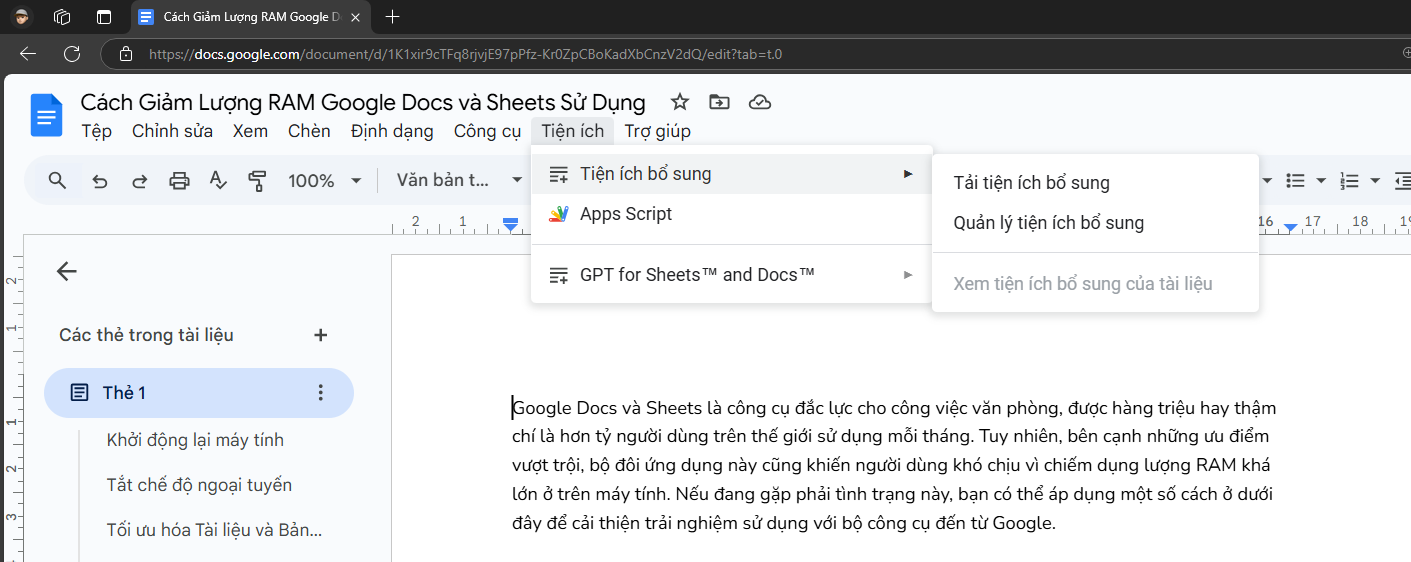
Task: Click the numbered list icon
Action: (x=1350, y=181)
